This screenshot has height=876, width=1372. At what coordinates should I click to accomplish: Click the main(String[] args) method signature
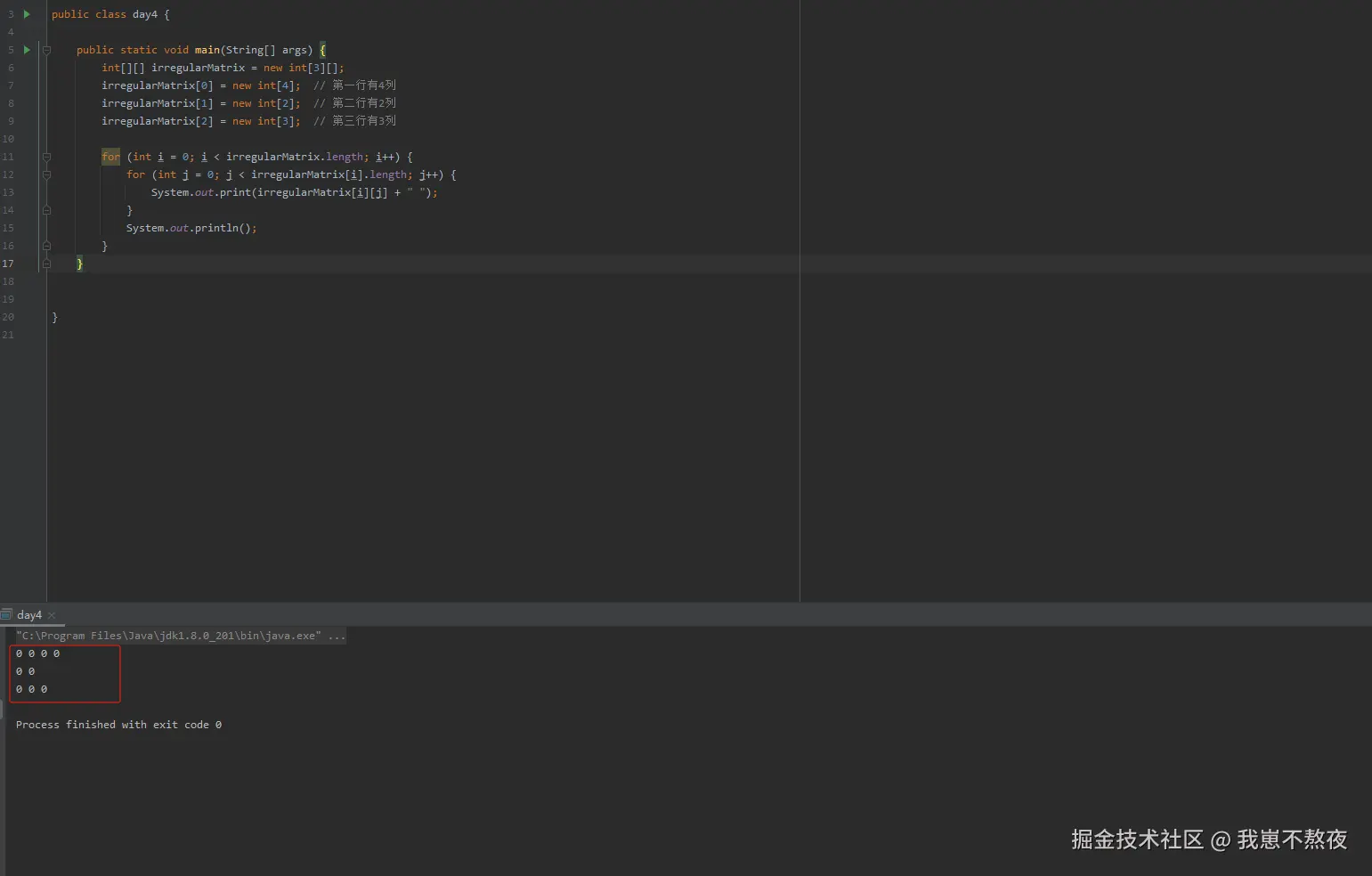pyautogui.click(x=254, y=50)
